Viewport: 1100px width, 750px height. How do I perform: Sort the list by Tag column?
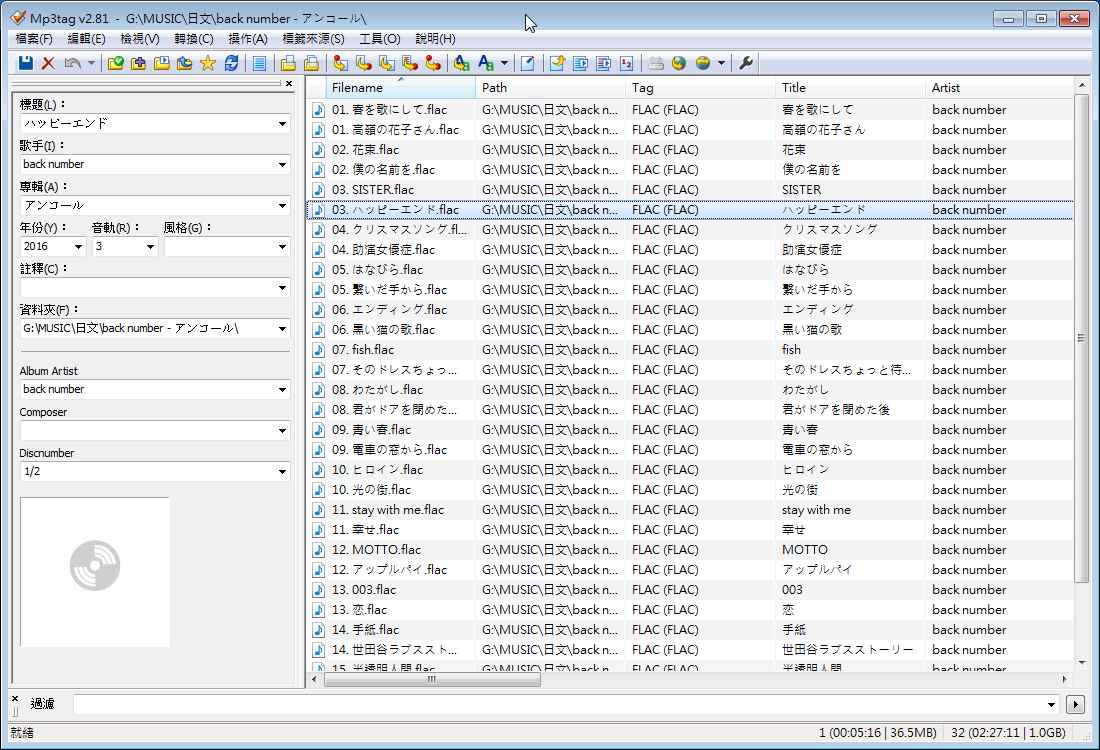701,88
